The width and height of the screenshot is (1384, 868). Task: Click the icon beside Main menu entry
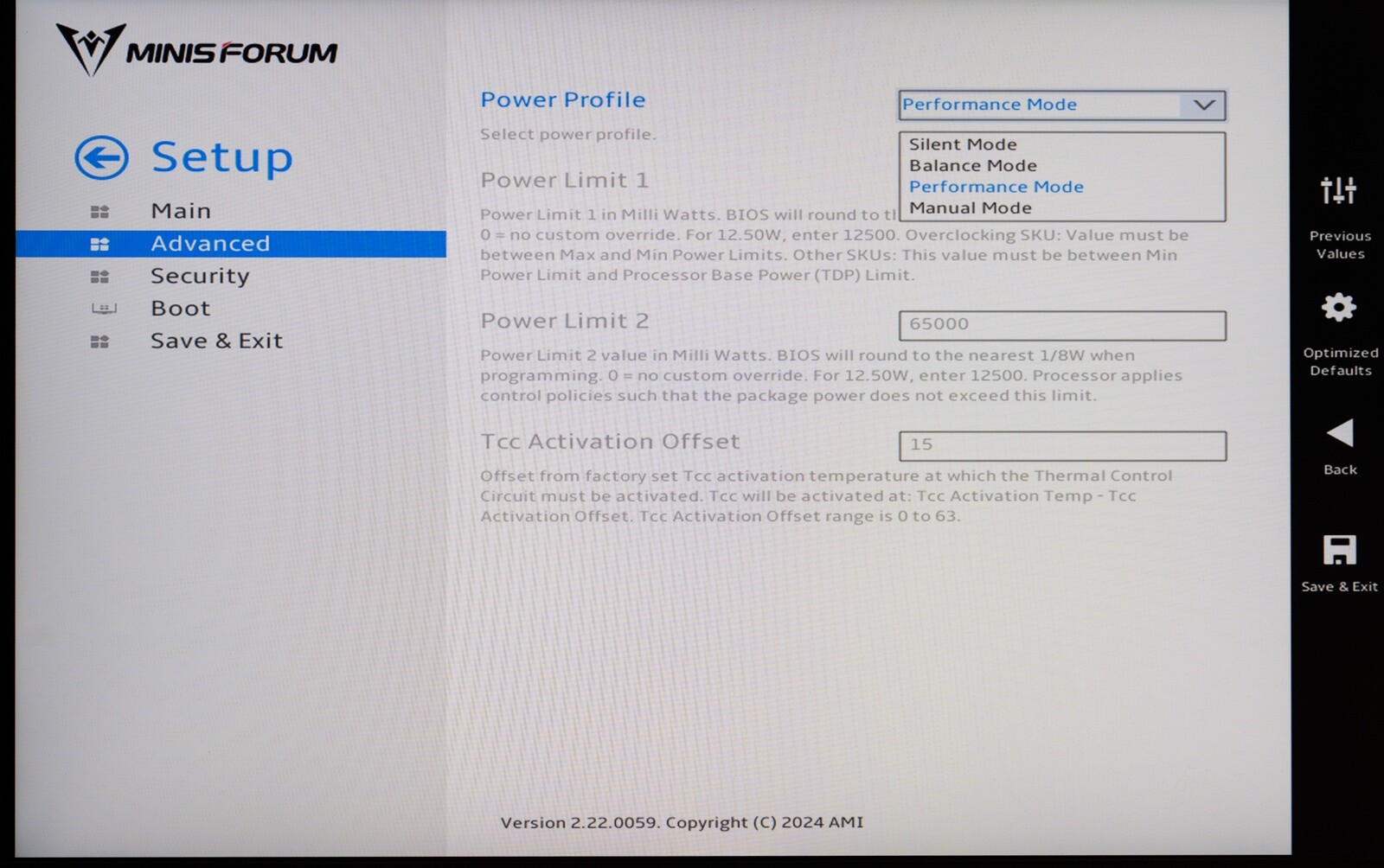100,212
